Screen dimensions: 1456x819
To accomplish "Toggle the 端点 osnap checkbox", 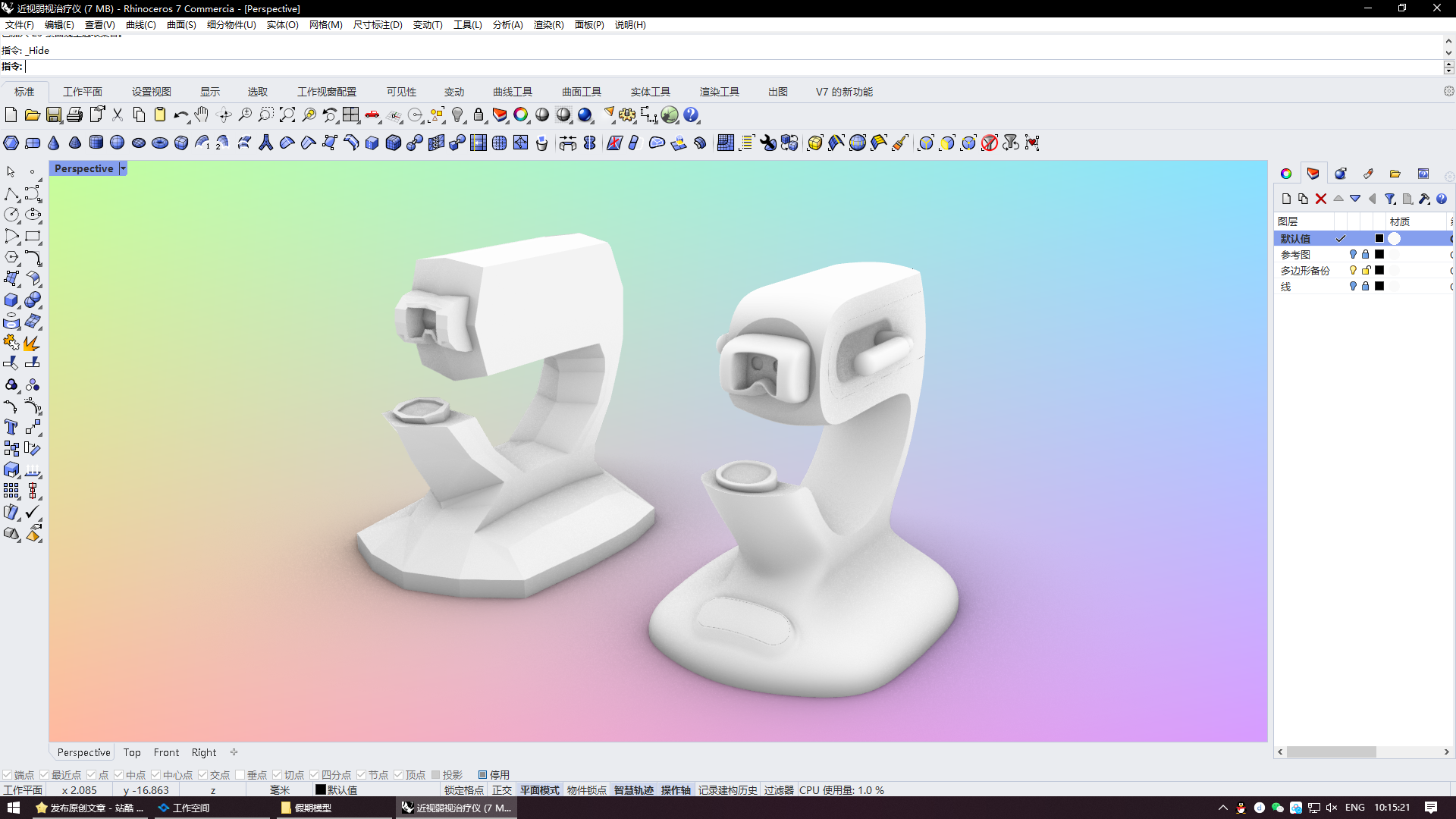I will coord(8,775).
